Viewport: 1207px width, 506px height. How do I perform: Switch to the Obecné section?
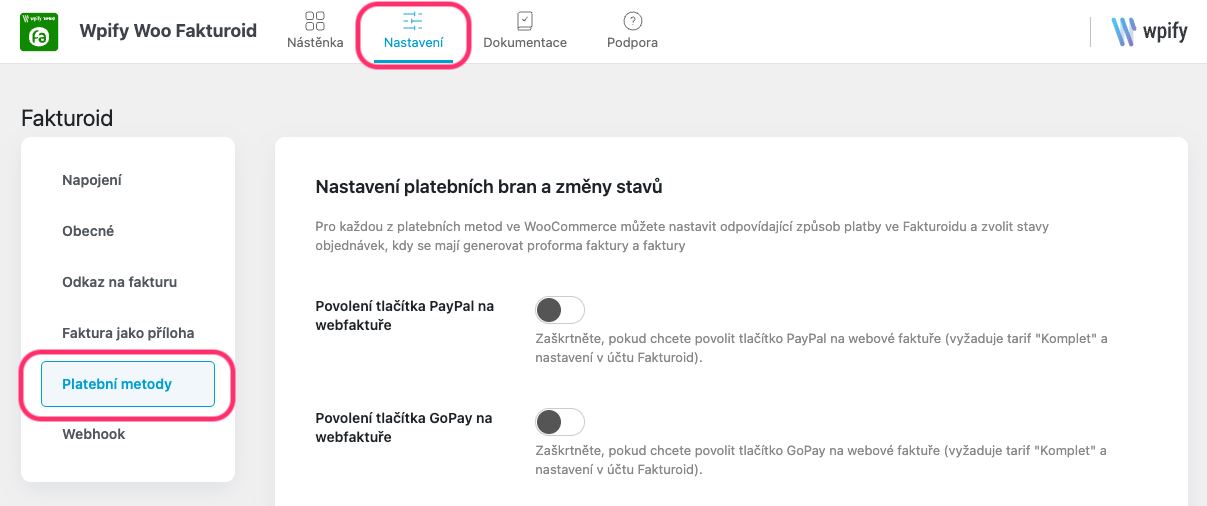point(88,231)
